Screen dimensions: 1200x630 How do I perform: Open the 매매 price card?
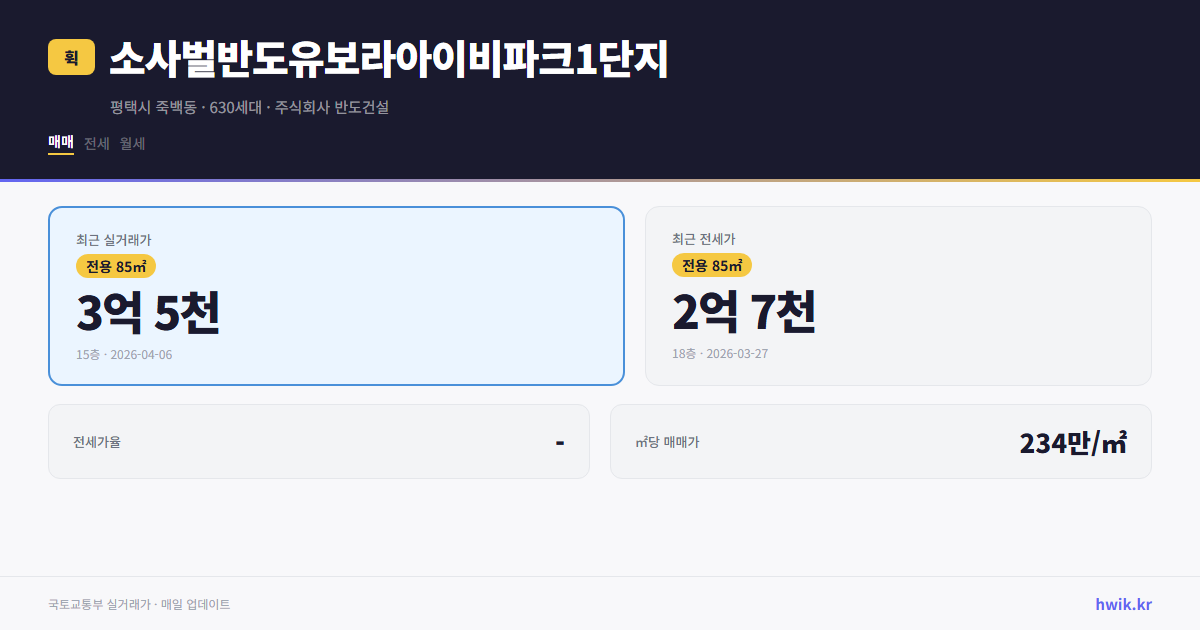tap(335, 295)
